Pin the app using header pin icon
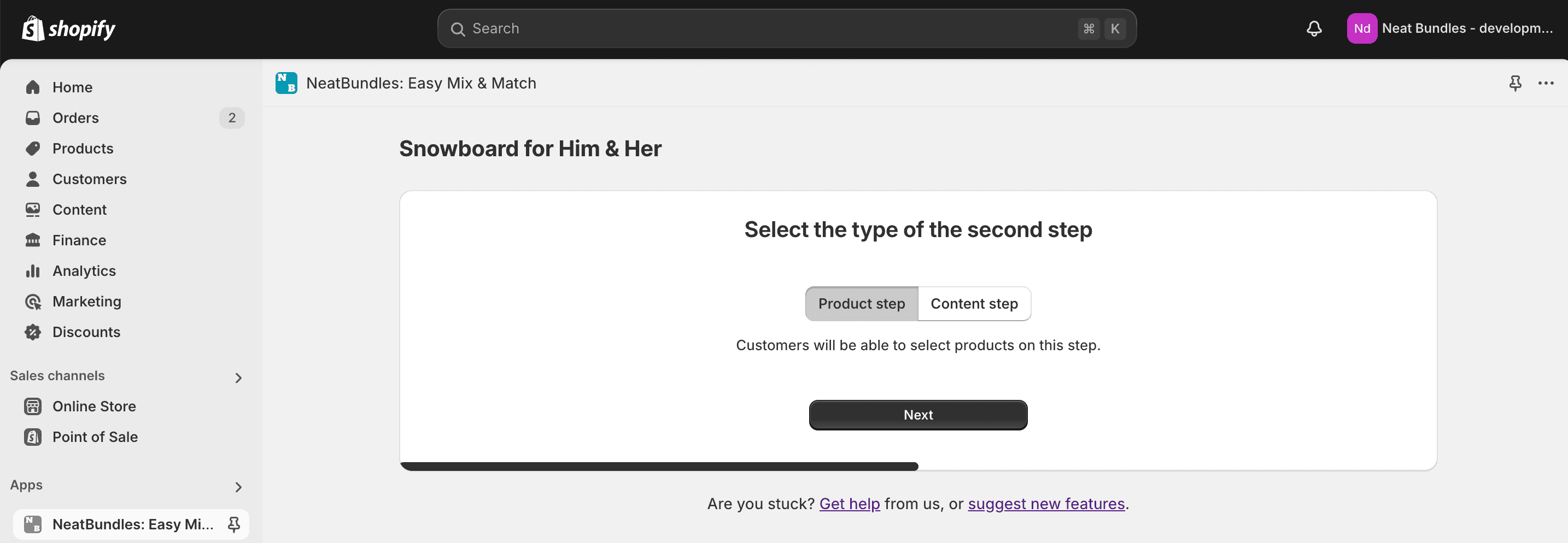 (1515, 82)
